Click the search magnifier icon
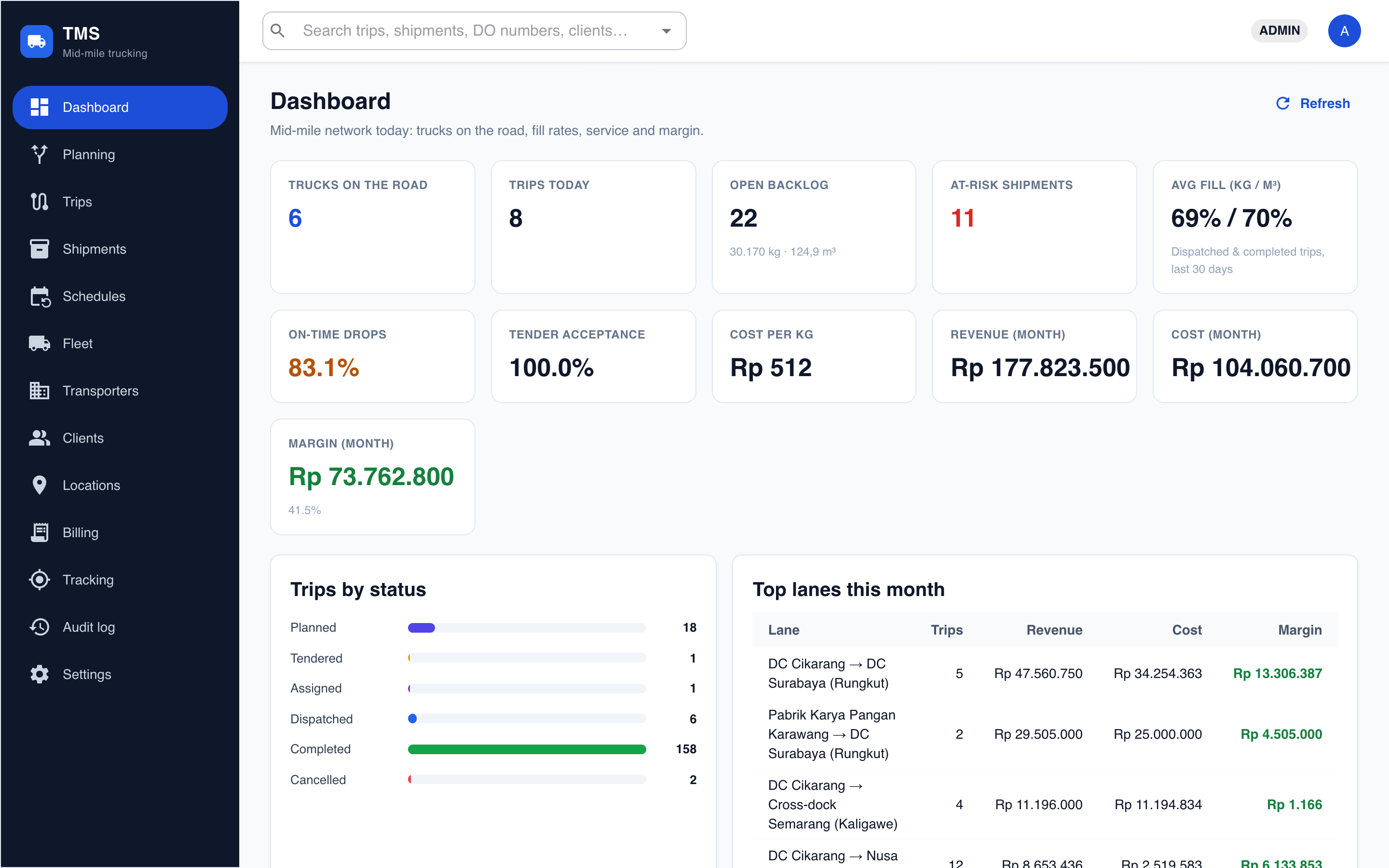The image size is (1389, 868). [278, 30]
